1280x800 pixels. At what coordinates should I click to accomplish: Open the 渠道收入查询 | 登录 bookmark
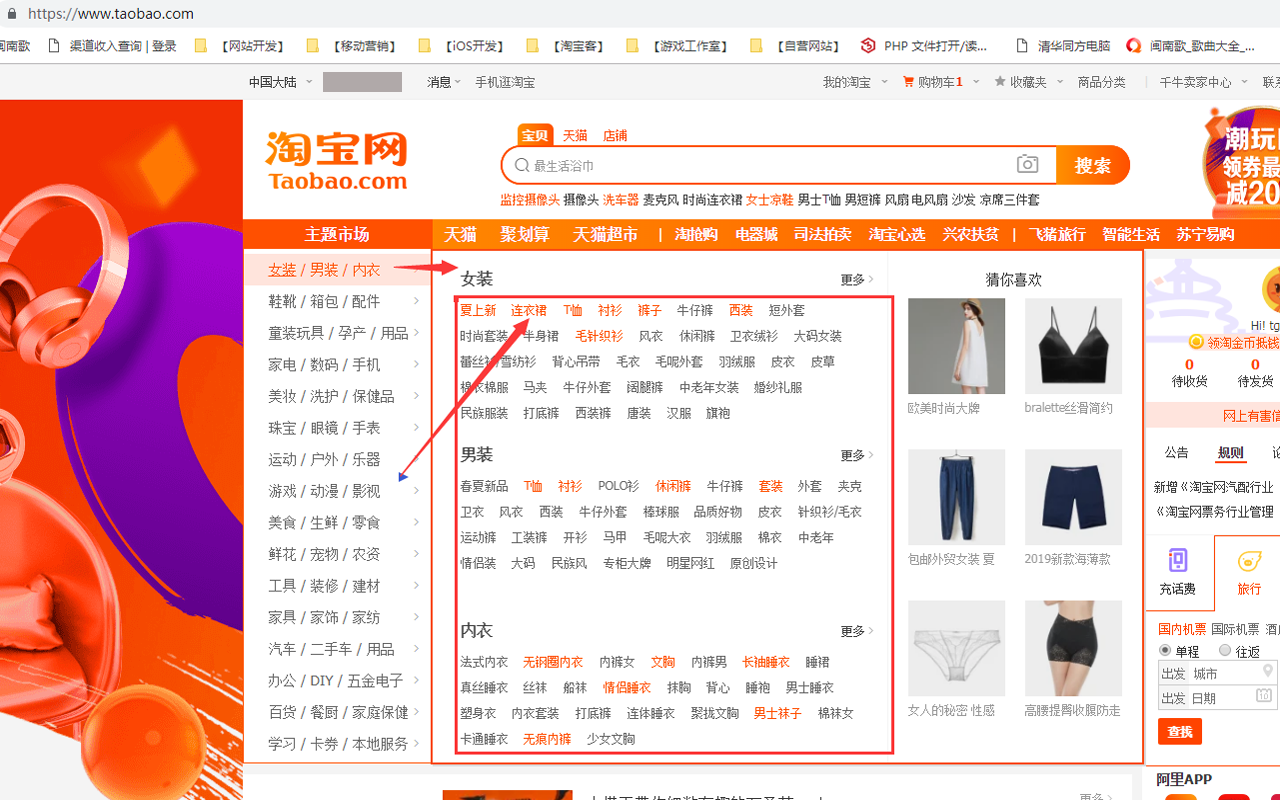[x=112, y=46]
